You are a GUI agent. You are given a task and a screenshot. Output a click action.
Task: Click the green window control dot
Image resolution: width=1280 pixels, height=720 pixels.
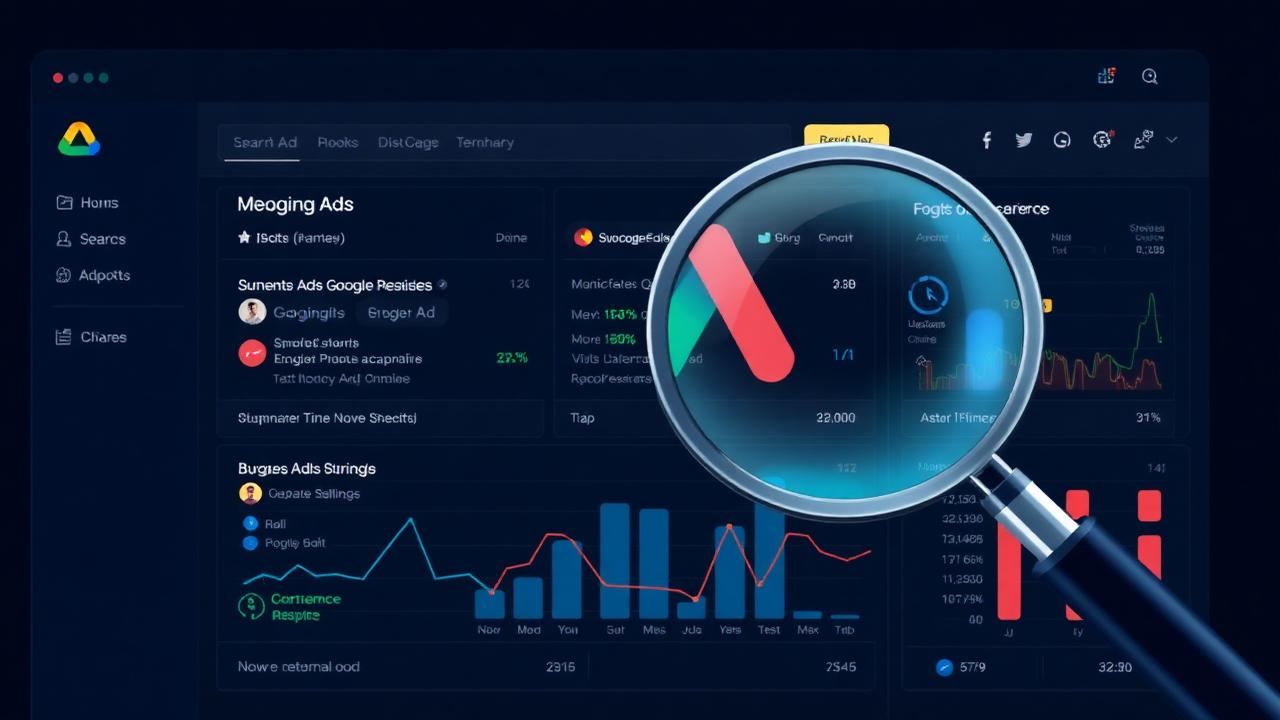point(104,77)
